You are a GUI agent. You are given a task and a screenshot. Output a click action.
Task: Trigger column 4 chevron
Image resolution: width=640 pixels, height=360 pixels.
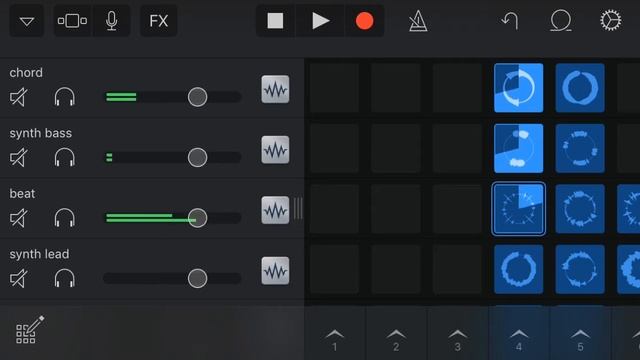tap(518, 340)
